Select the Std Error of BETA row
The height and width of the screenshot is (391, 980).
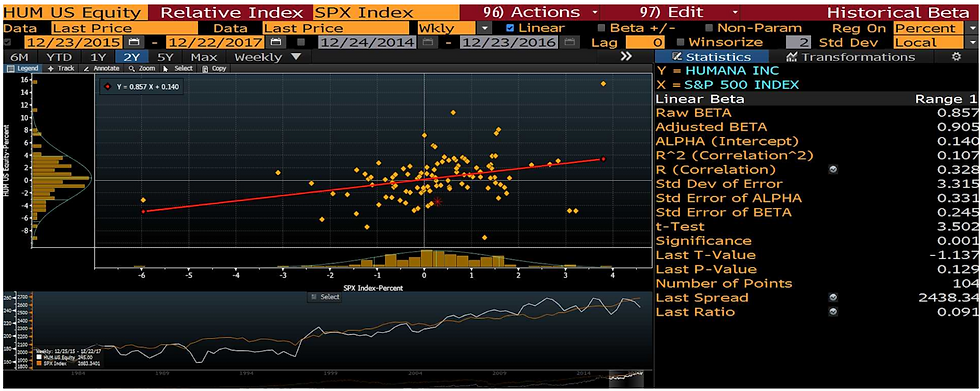[816, 212]
